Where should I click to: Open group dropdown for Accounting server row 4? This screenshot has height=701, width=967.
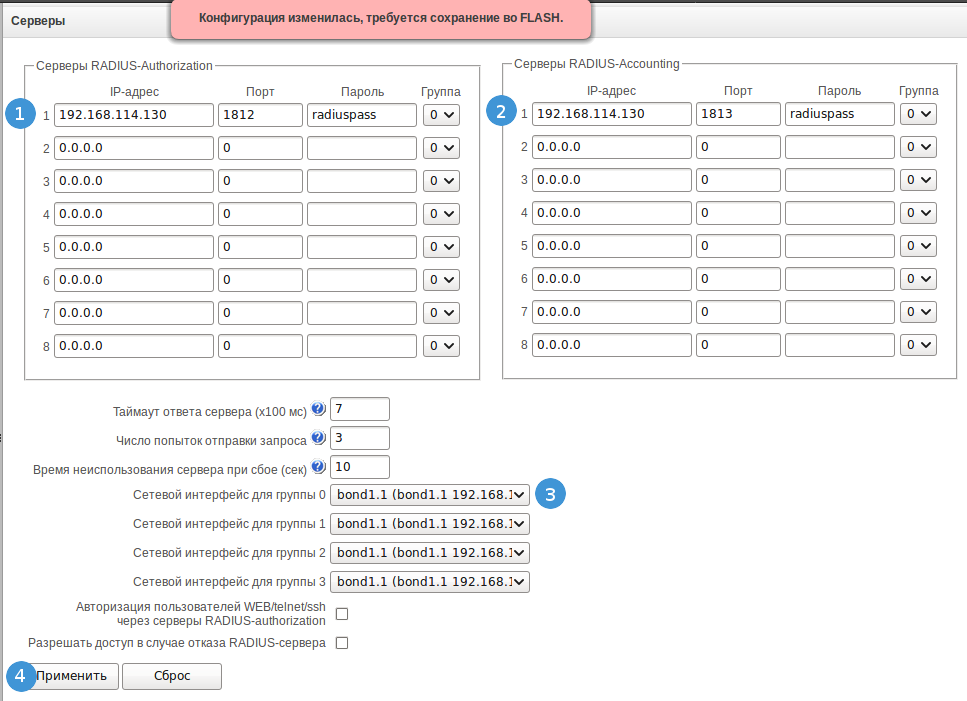(x=918, y=213)
